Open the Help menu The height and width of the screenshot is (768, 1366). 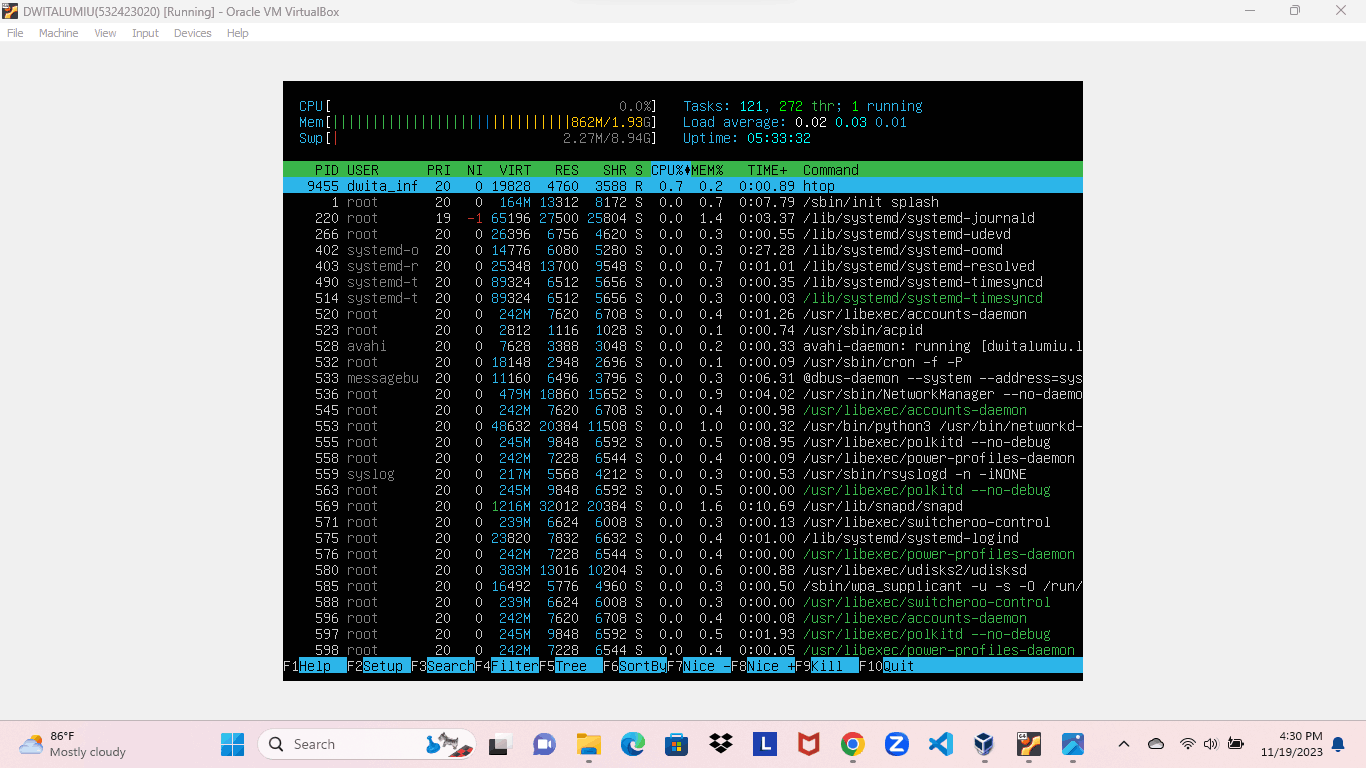[x=237, y=33]
